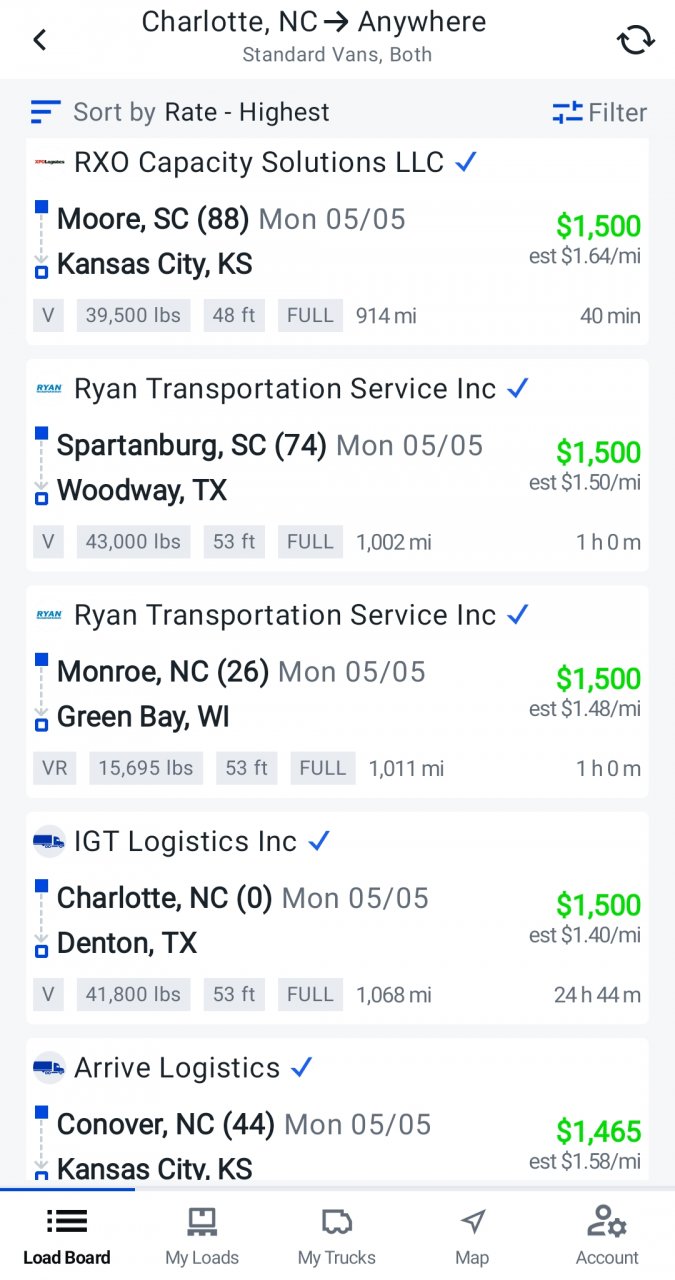Tap the sort lines icon
The height and width of the screenshot is (1280, 675).
click(x=46, y=112)
